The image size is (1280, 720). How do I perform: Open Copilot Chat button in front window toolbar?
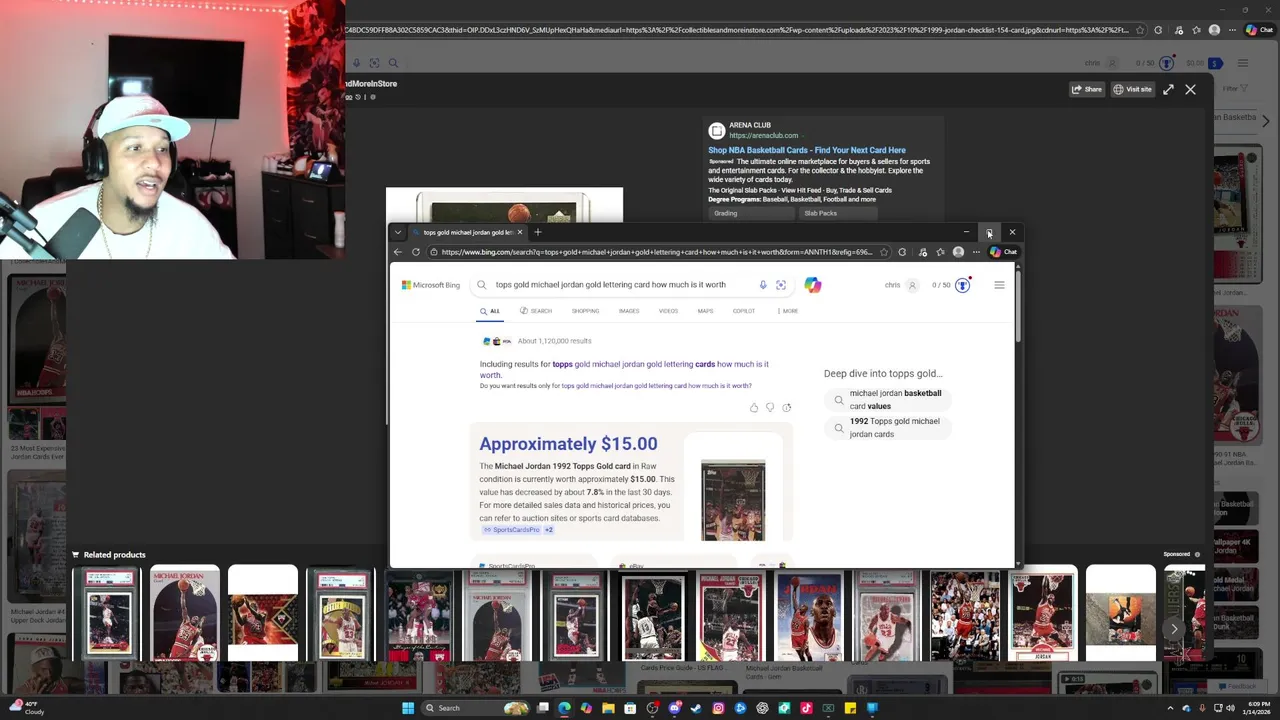pyautogui.click(x=1003, y=252)
